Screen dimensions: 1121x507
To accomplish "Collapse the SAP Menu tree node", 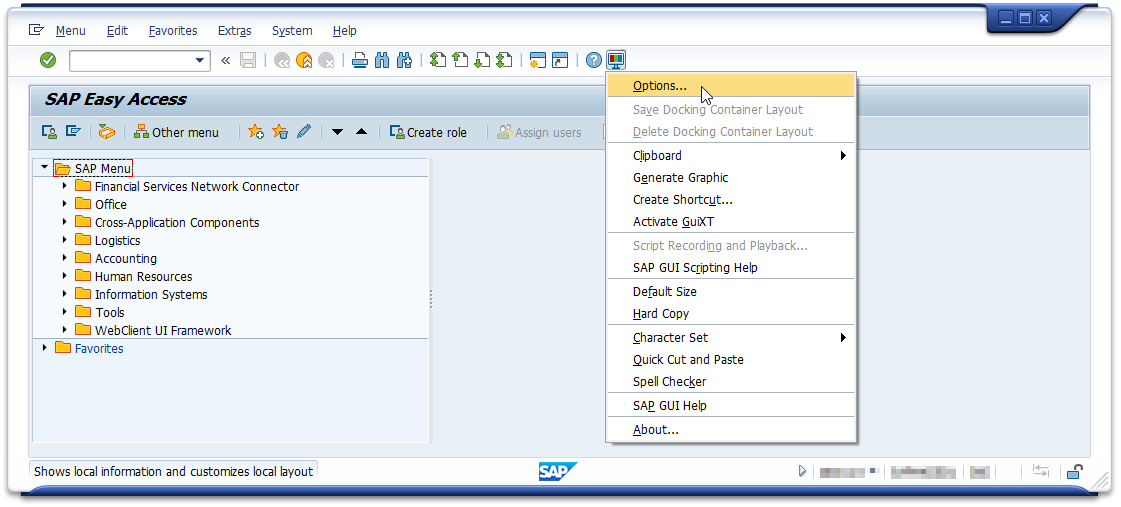I will 44,167.
